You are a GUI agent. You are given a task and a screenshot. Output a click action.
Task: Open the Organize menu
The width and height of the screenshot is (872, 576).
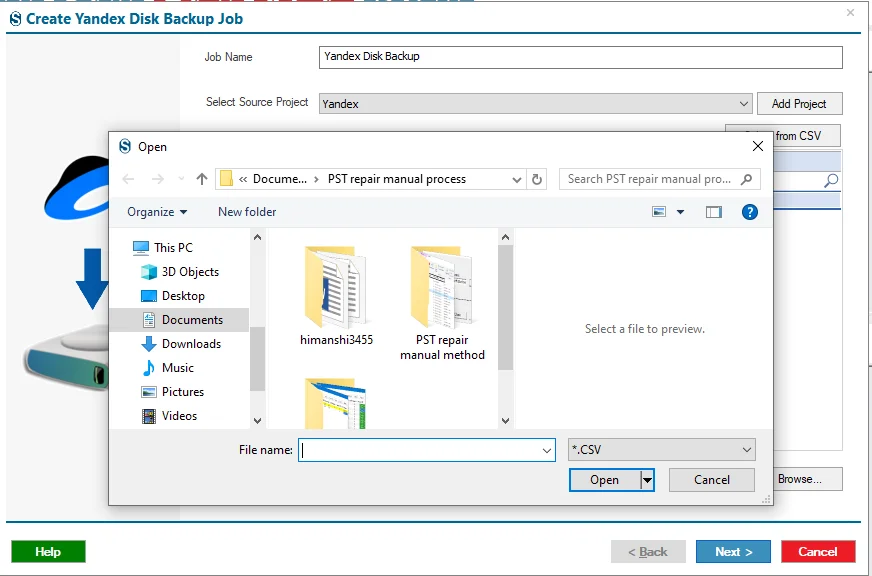pos(157,212)
